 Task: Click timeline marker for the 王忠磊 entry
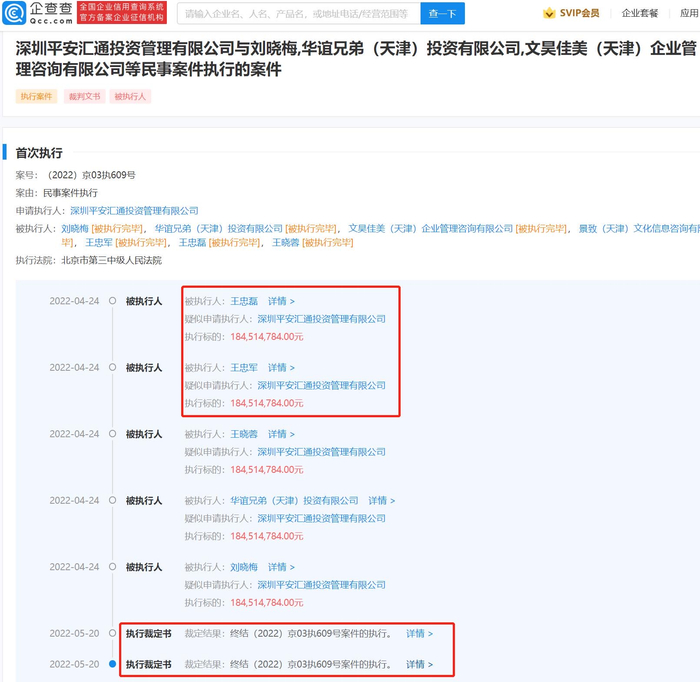(x=112, y=301)
